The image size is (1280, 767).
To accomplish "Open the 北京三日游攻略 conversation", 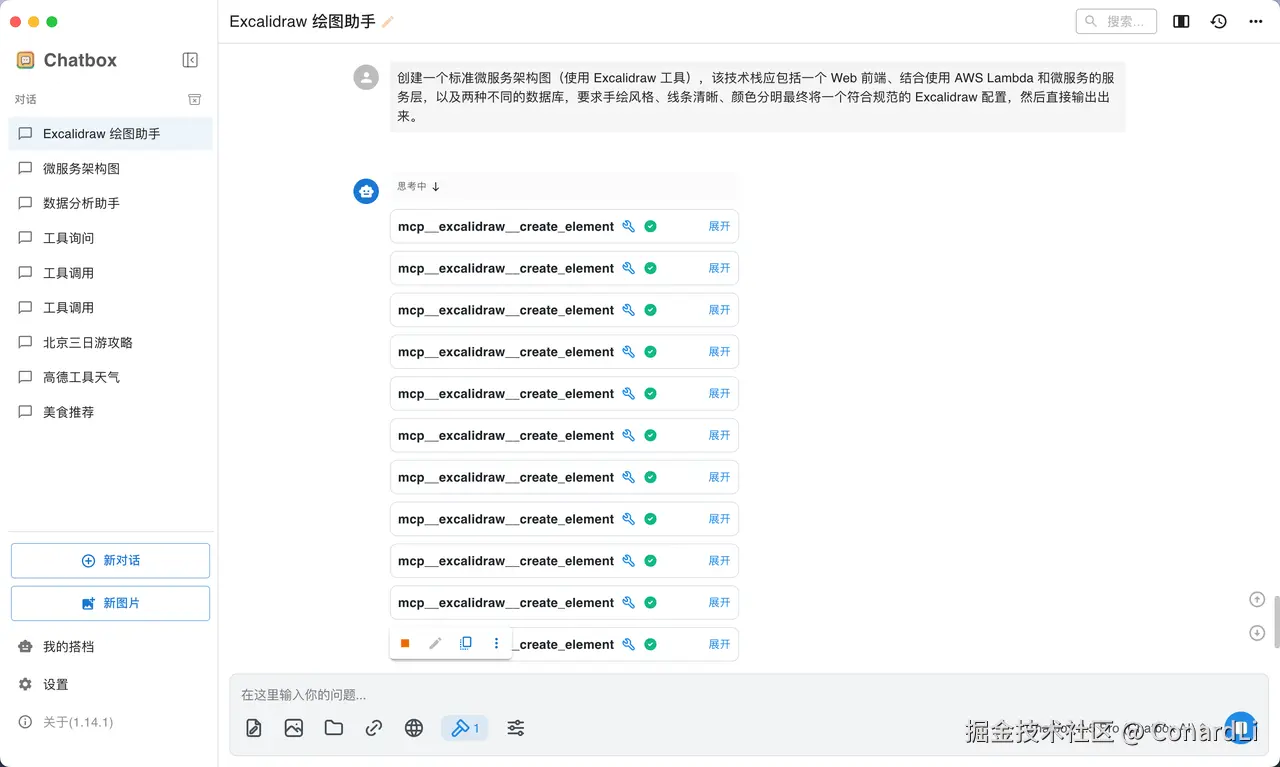I will (x=110, y=342).
